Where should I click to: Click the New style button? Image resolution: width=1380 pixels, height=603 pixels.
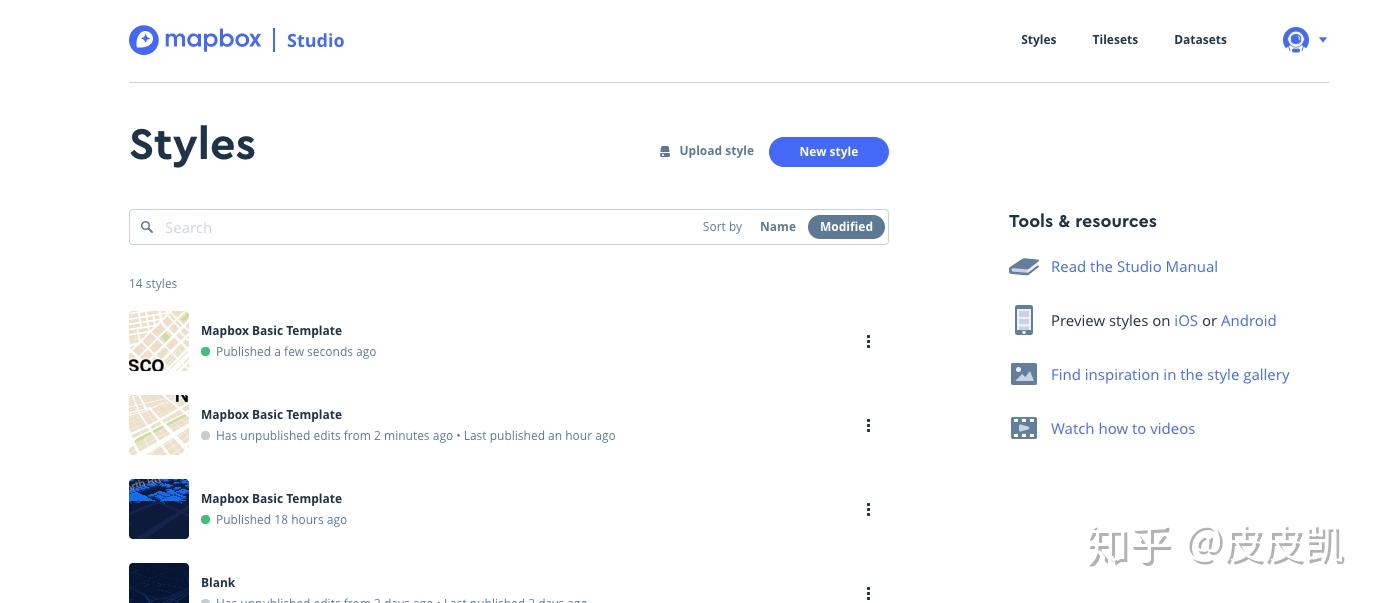click(x=828, y=152)
